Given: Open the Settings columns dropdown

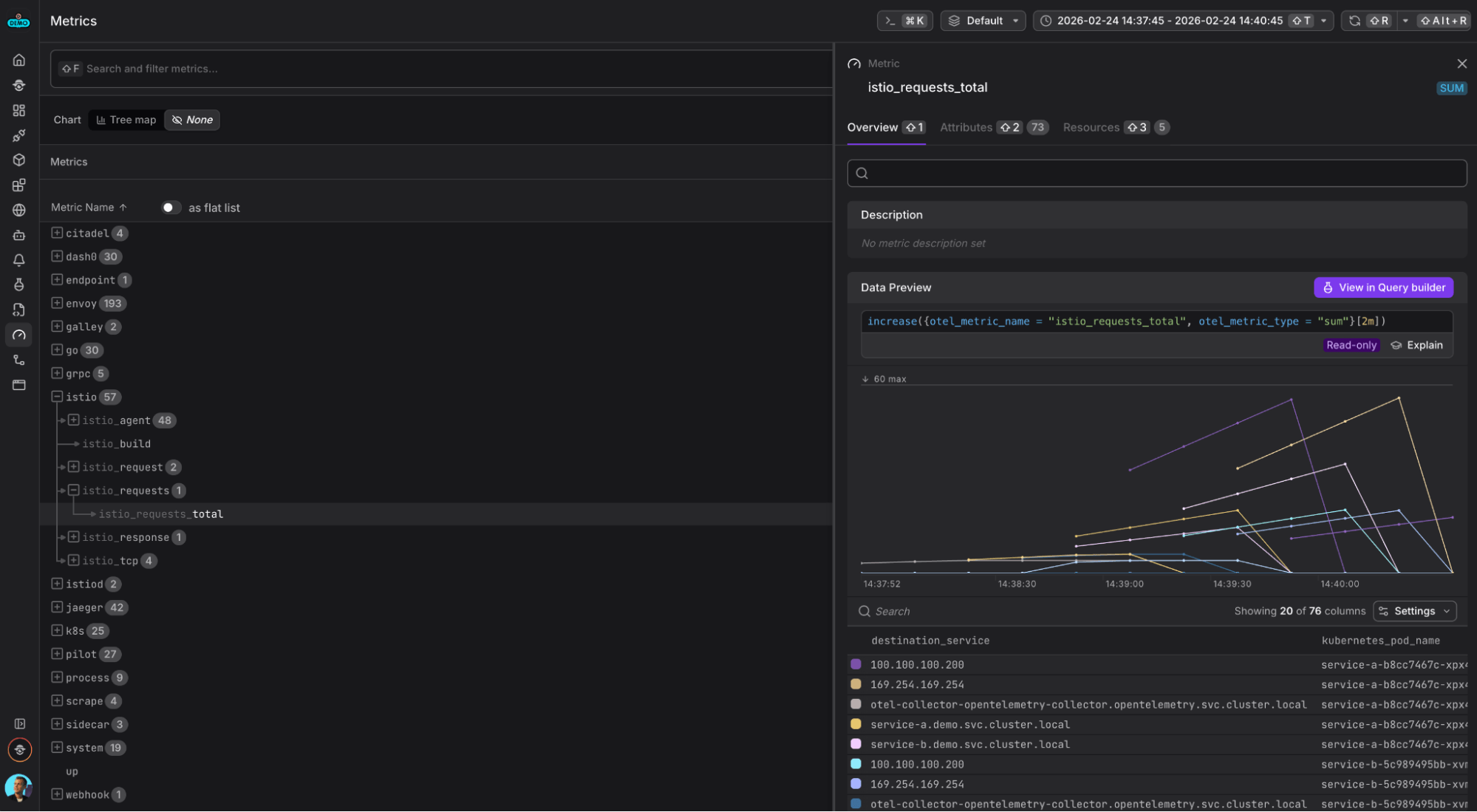Looking at the screenshot, I should pos(1414,611).
